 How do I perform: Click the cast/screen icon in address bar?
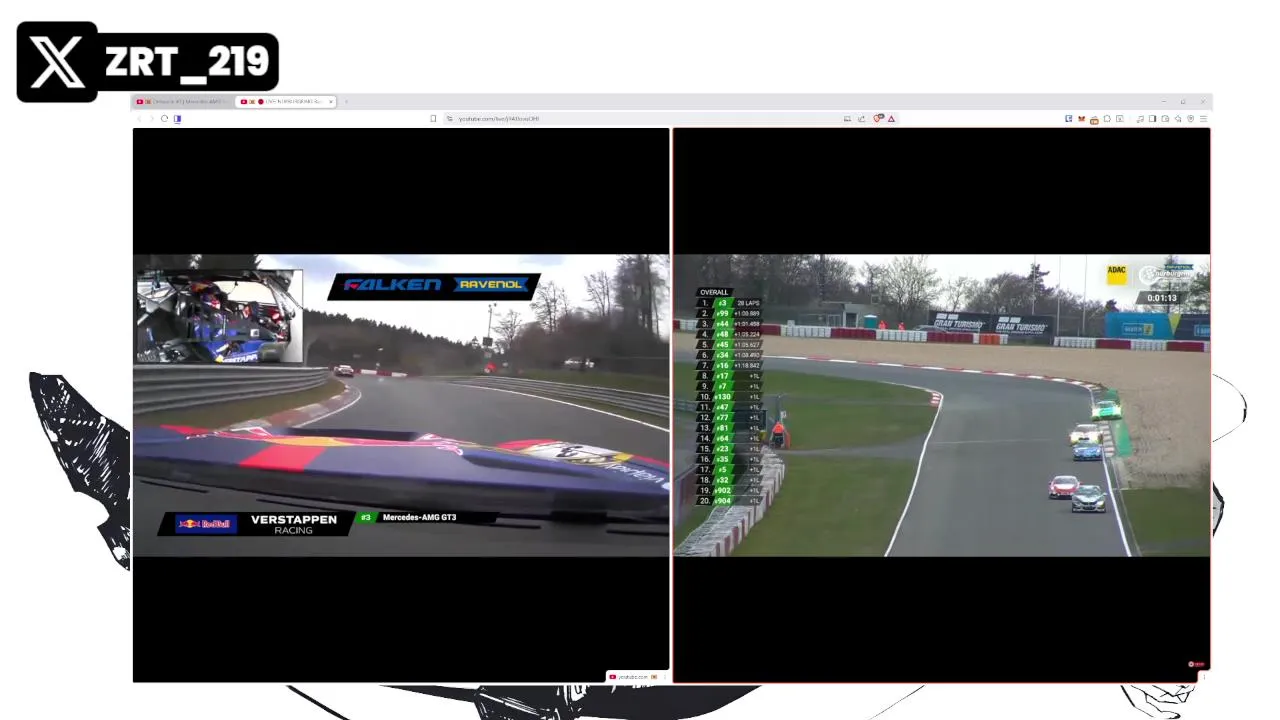[x=847, y=119]
